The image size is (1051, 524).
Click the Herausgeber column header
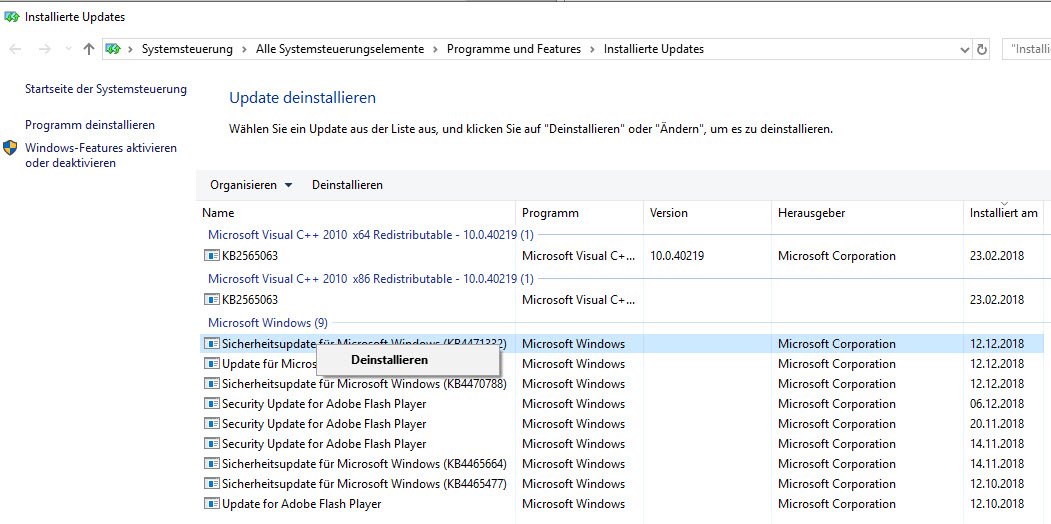[x=810, y=213]
